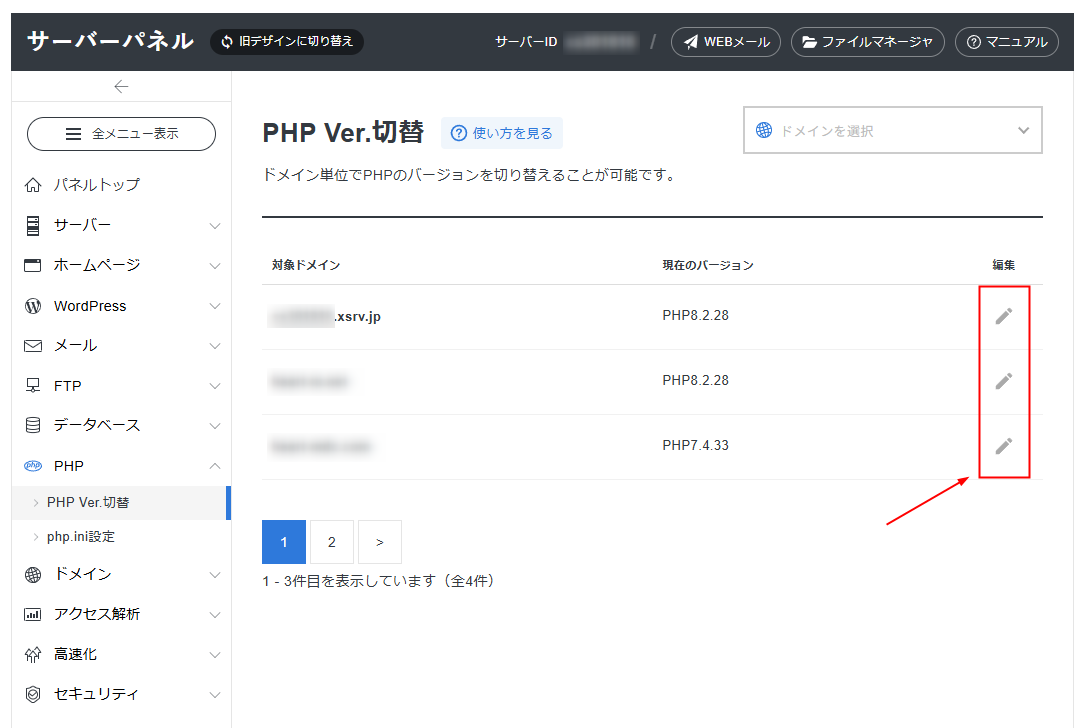Switch to old design via 旧デザインに切り替え
Screen dimensions: 1084x728
tap(287, 41)
